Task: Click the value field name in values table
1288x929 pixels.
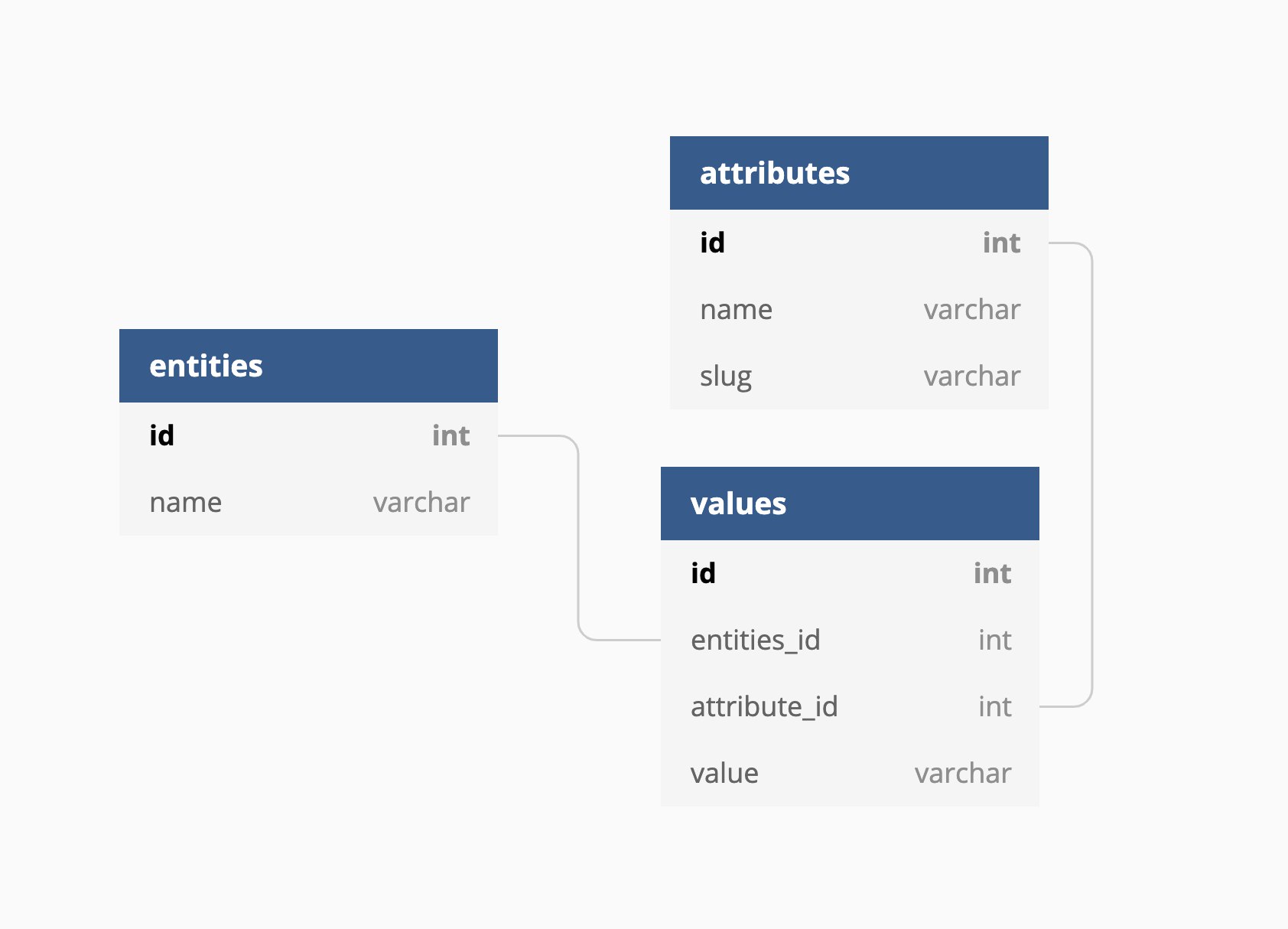Action: tap(724, 773)
